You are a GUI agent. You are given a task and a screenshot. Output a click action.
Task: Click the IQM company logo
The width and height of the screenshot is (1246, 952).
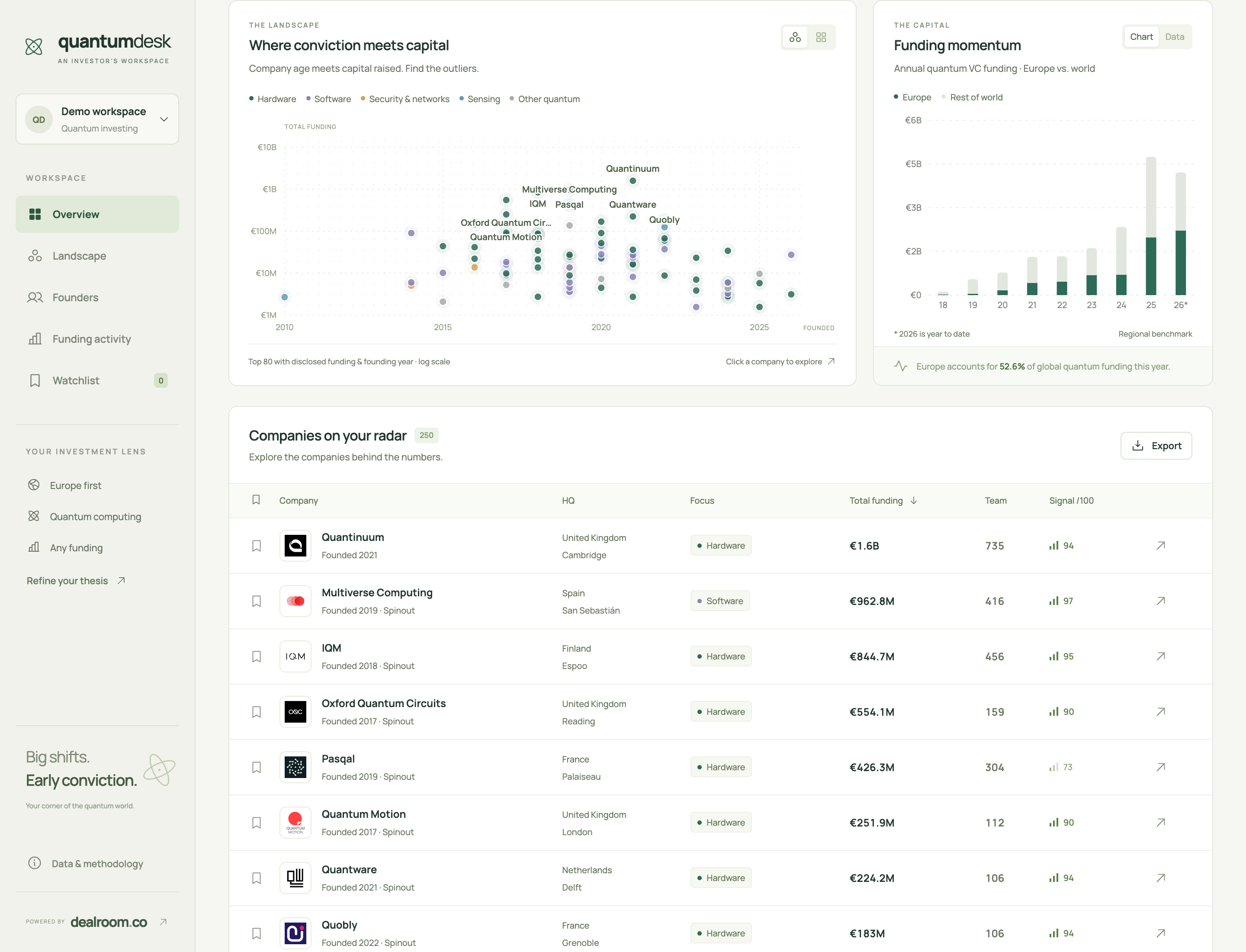(295, 656)
